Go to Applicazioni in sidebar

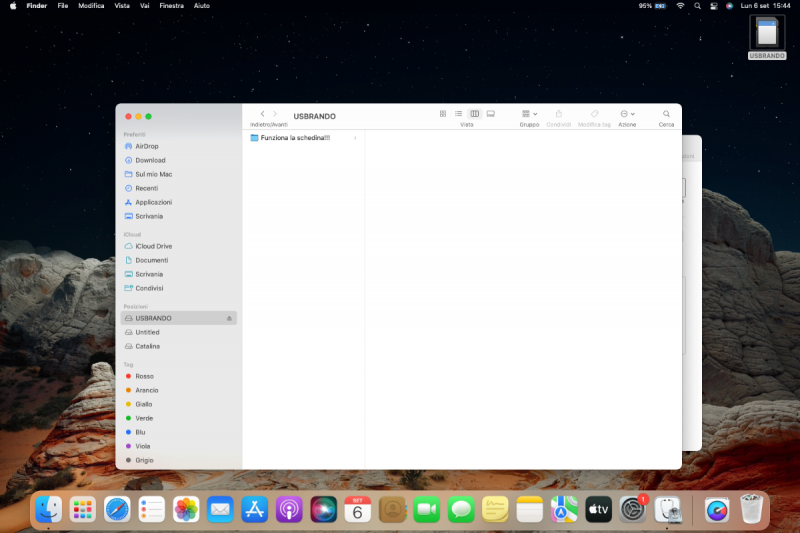tap(153, 202)
